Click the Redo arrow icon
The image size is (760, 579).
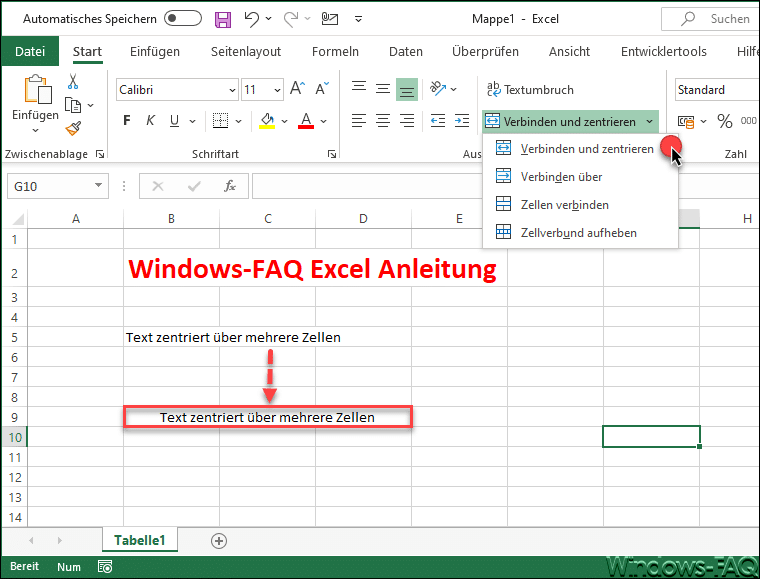pos(291,19)
